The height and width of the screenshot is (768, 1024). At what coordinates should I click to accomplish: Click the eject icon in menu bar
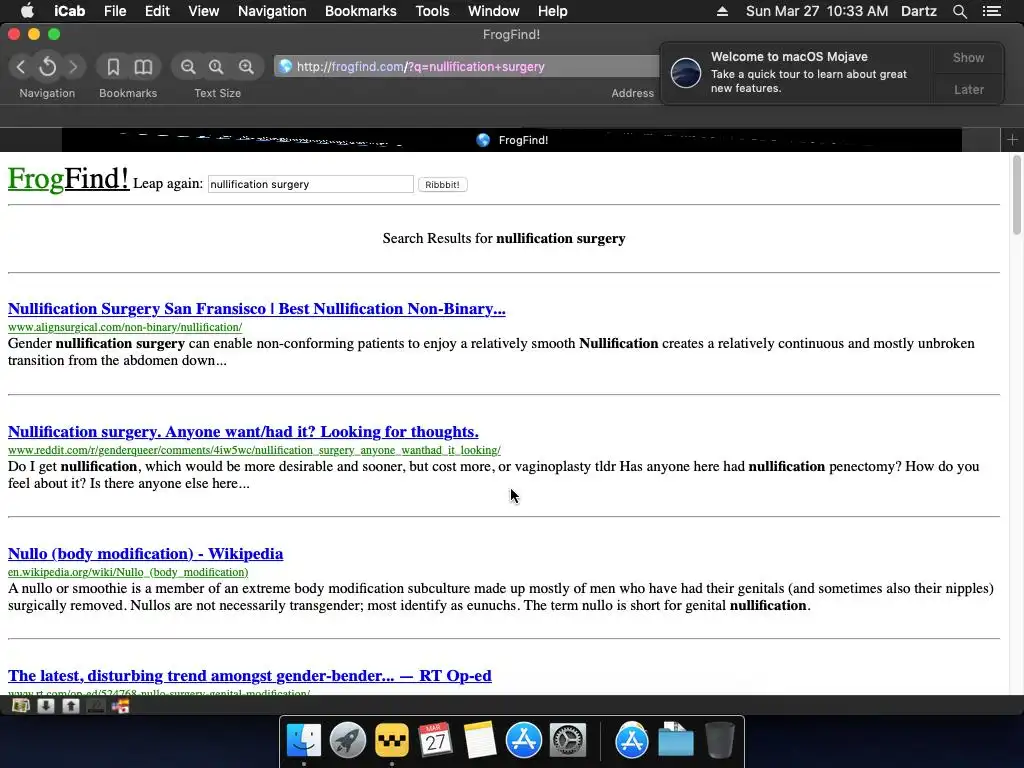(722, 11)
